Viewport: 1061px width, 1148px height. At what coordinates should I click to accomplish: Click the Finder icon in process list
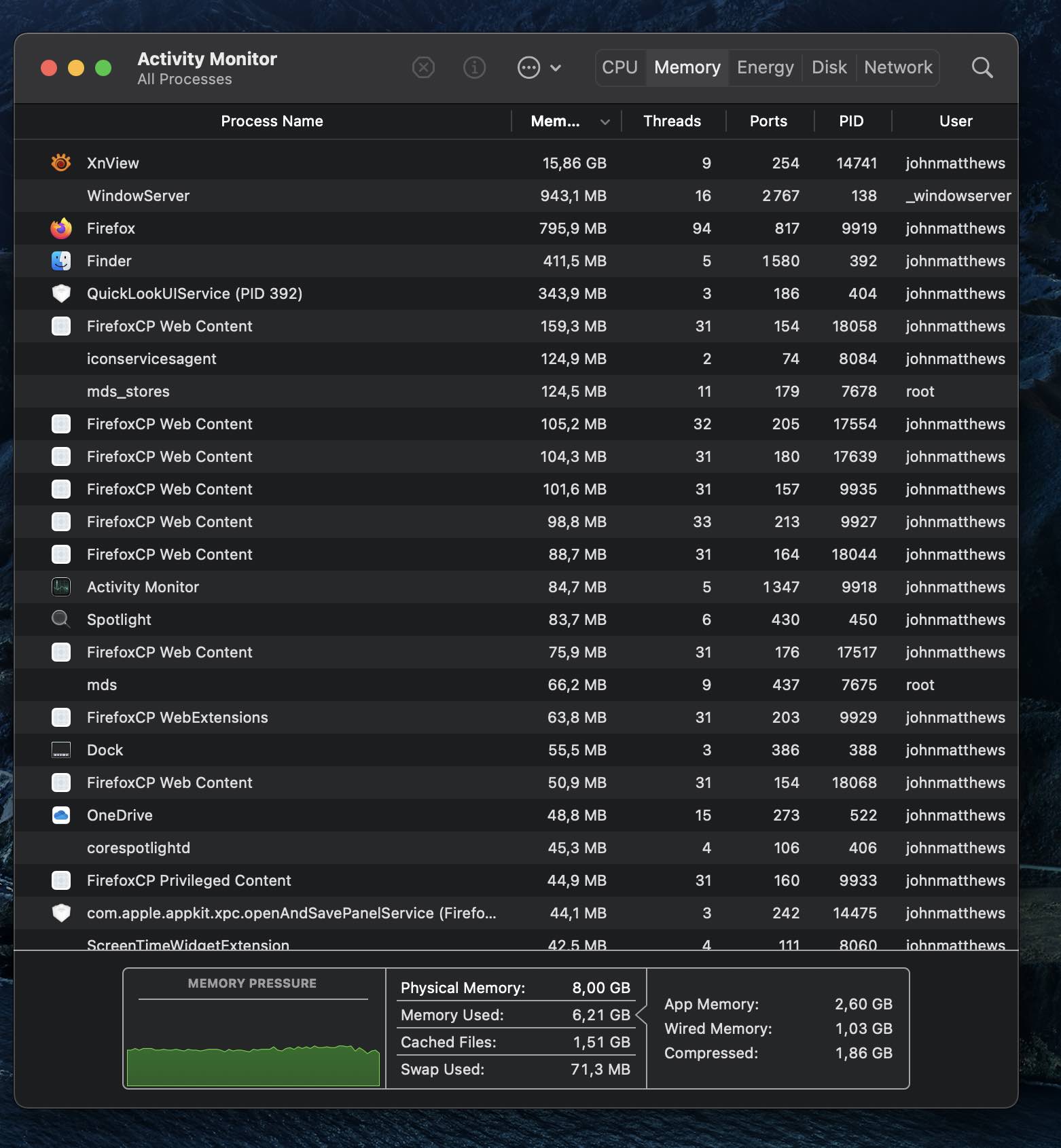(61, 261)
